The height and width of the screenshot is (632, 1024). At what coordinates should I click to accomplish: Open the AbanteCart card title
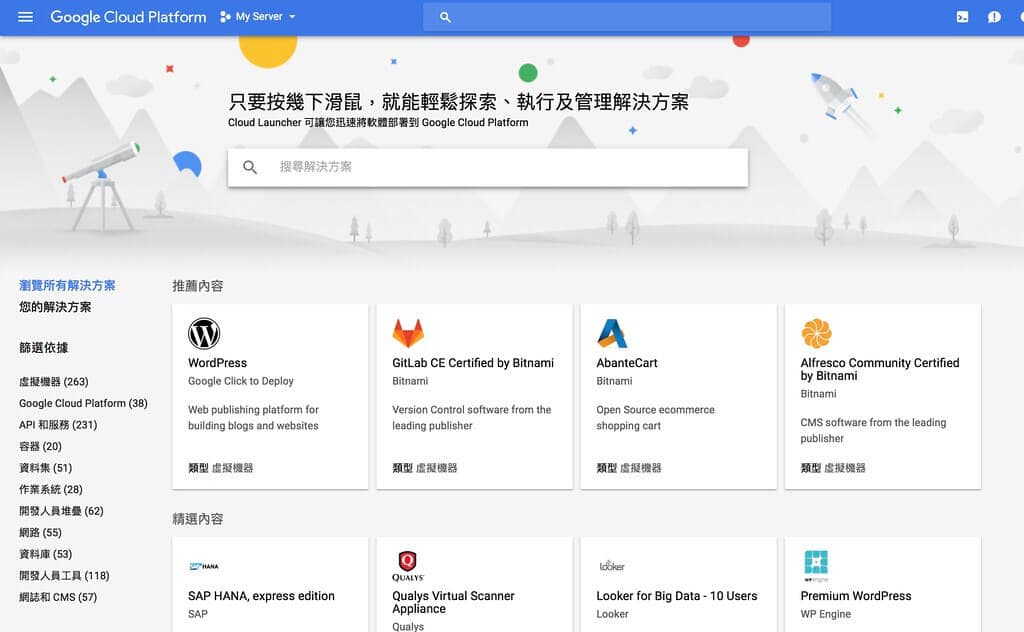pos(627,363)
